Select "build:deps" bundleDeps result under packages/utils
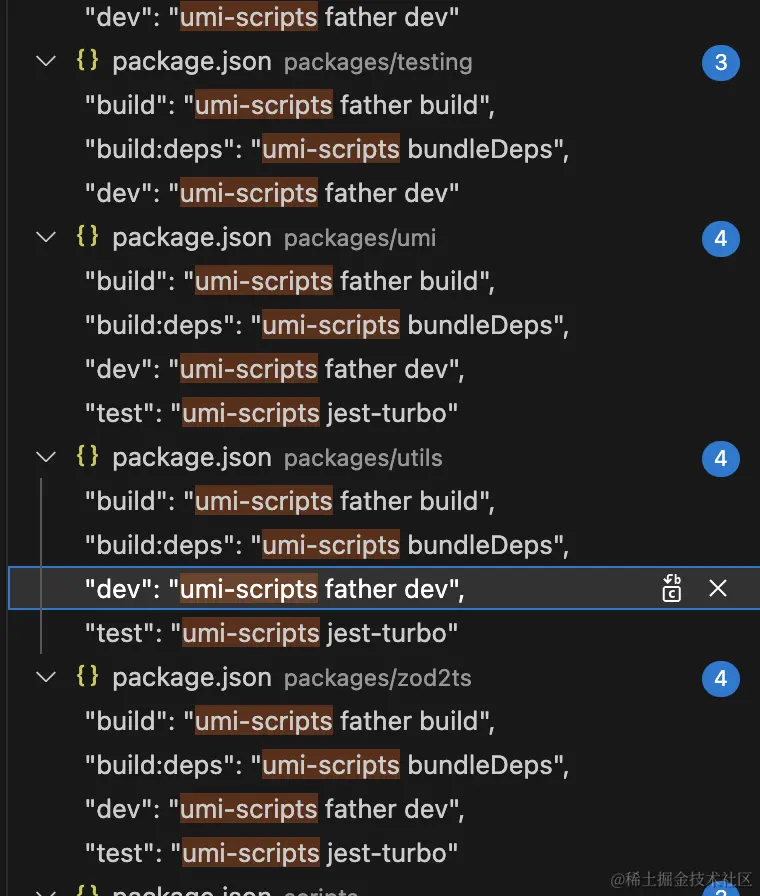760x896 pixels. 327,545
